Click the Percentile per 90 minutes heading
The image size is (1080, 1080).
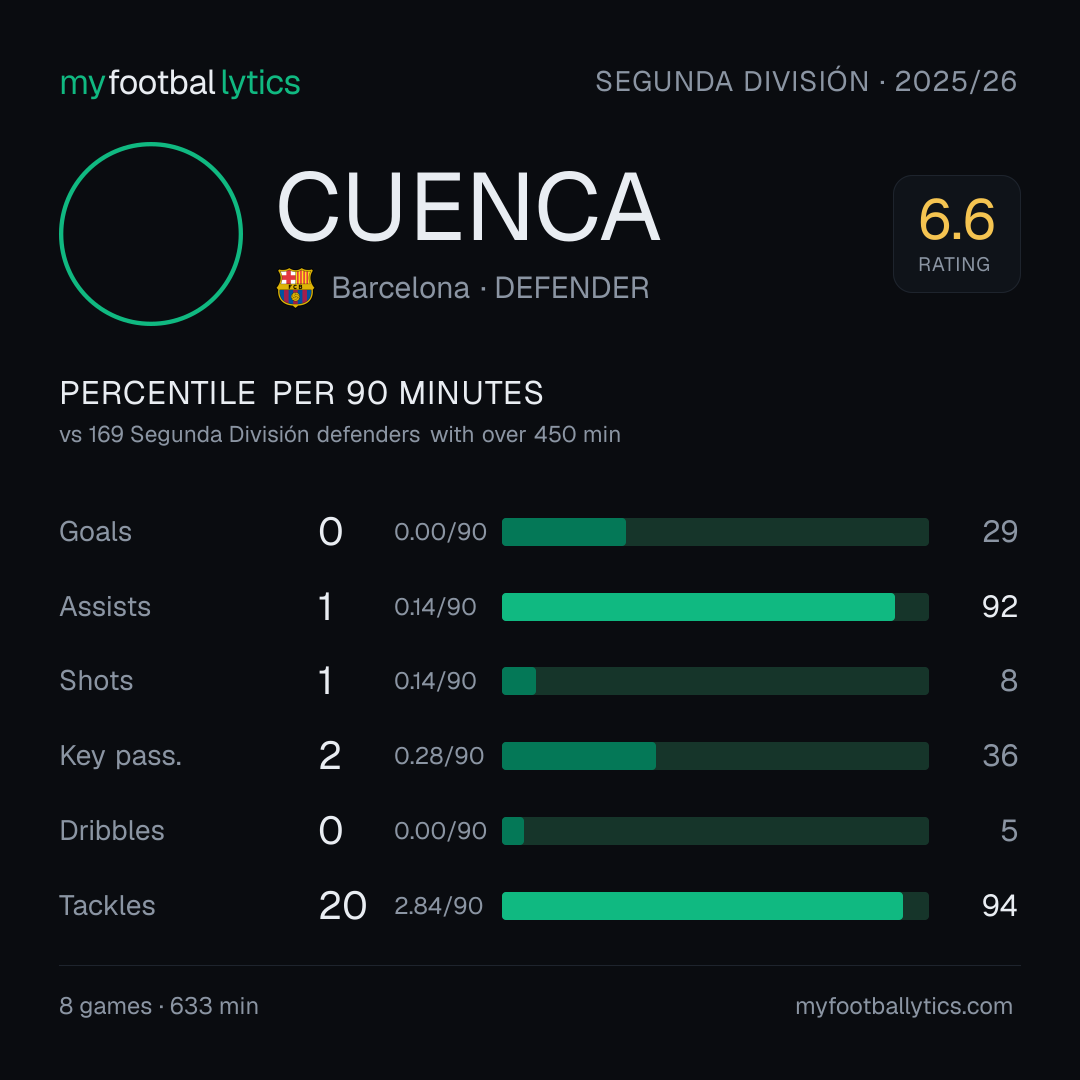tap(302, 393)
